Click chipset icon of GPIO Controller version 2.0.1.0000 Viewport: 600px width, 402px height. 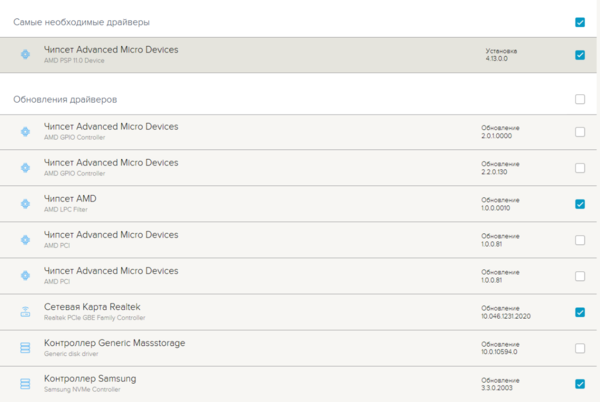pyautogui.click(x=26, y=132)
